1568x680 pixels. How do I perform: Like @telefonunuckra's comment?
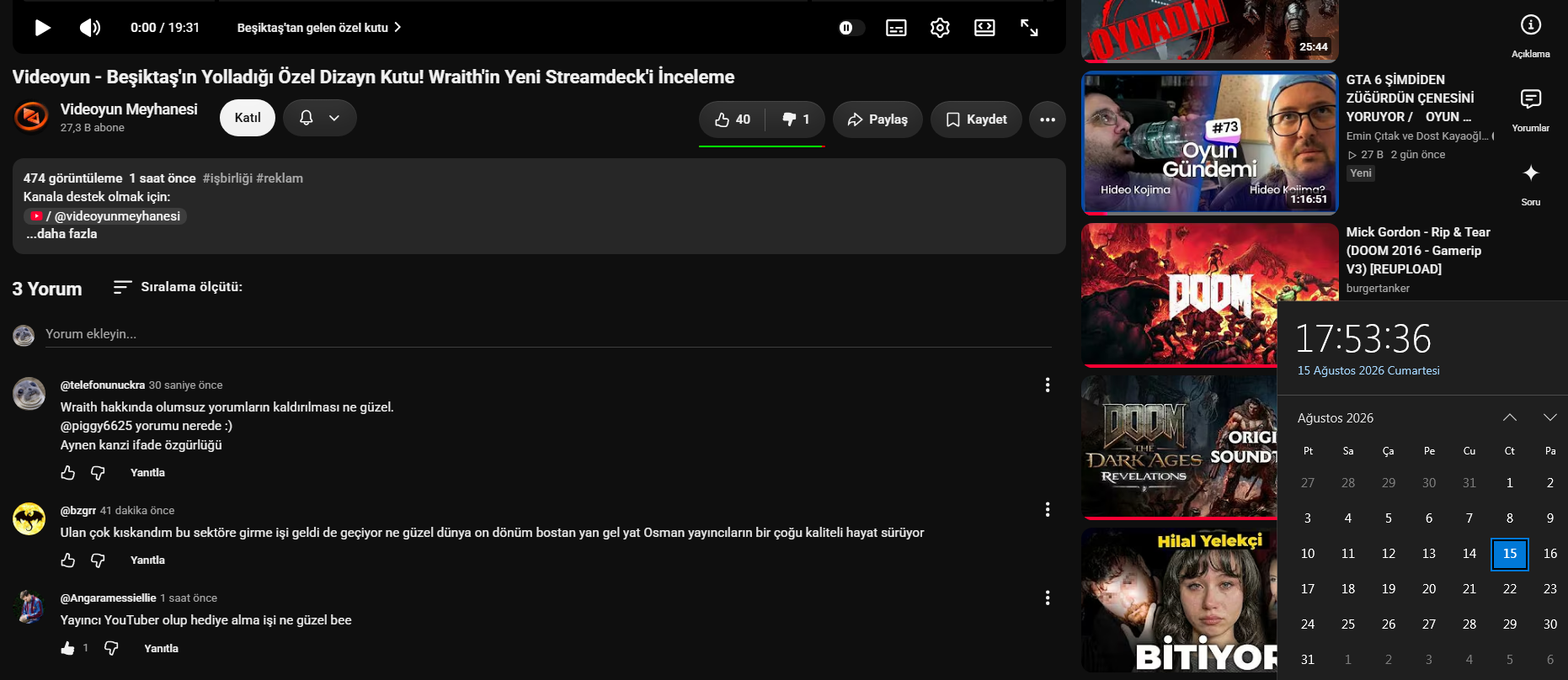[x=68, y=473]
